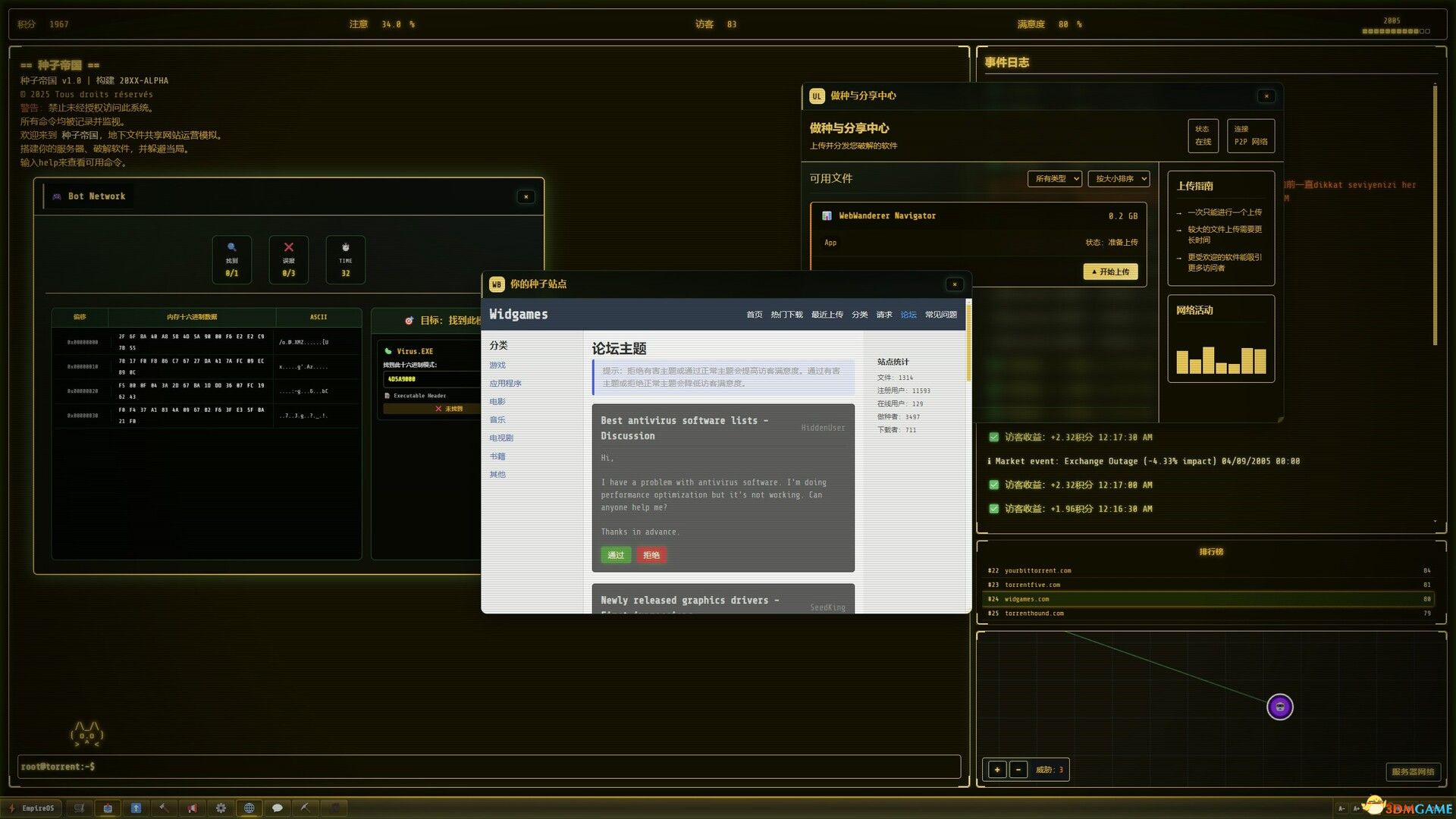The height and width of the screenshot is (819, 1456).
Task: Click the pickaxe icon in taskbar
Action: point(306,808)
